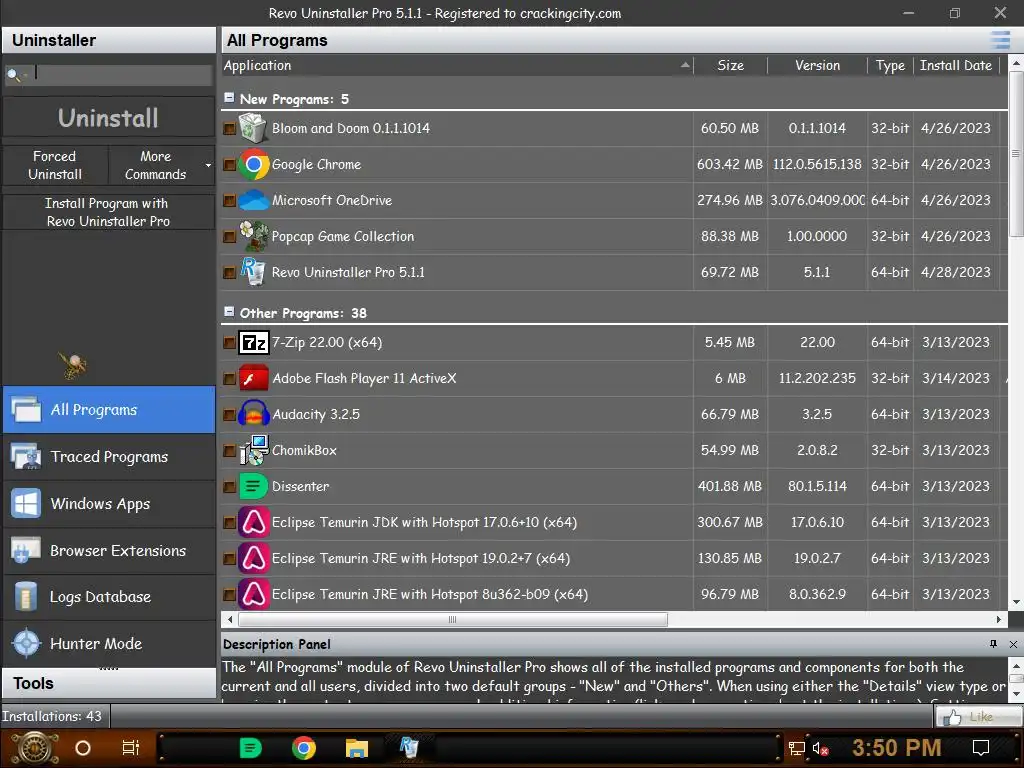Click the green Dissenter icon in the list
This screenshot has height=768, width=1024.
pos(253,486)
